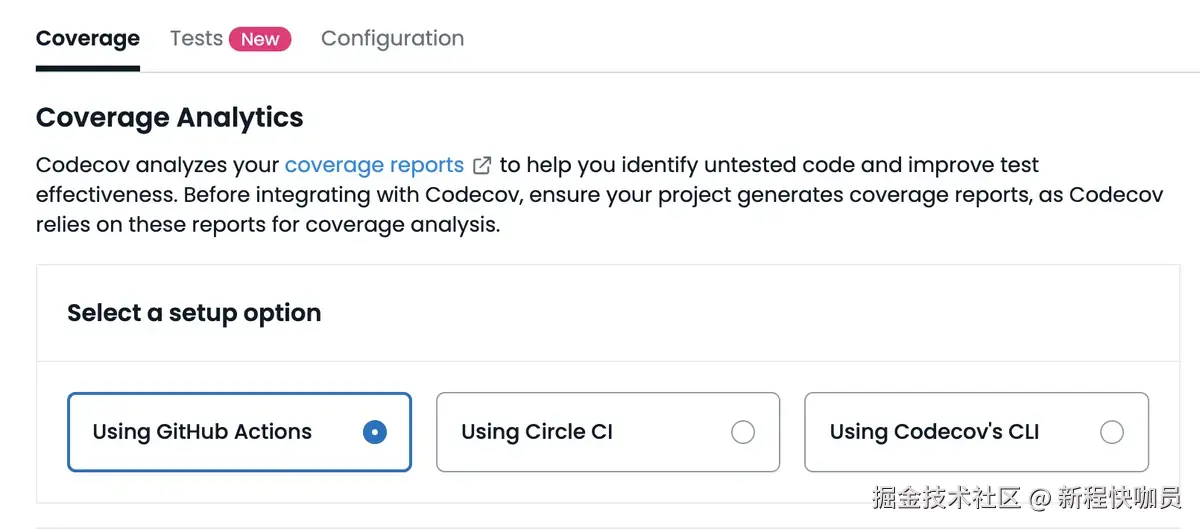Go to the Configuration tab
This screenshot has height=529, width=1200.
(392, 39)
